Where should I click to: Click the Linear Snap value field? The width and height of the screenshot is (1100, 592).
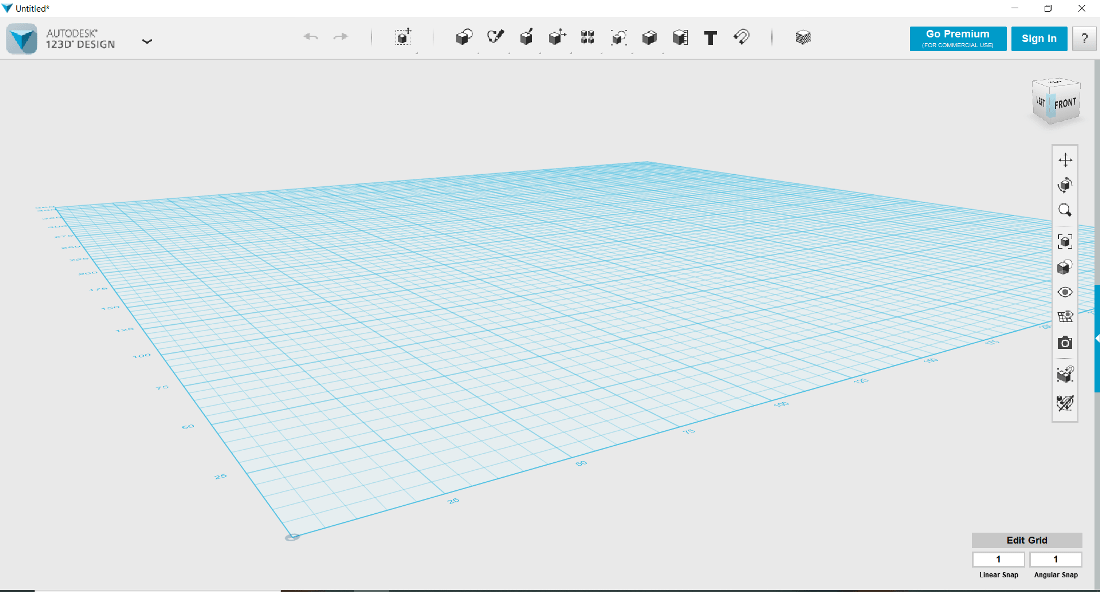[x=998, y=560]
